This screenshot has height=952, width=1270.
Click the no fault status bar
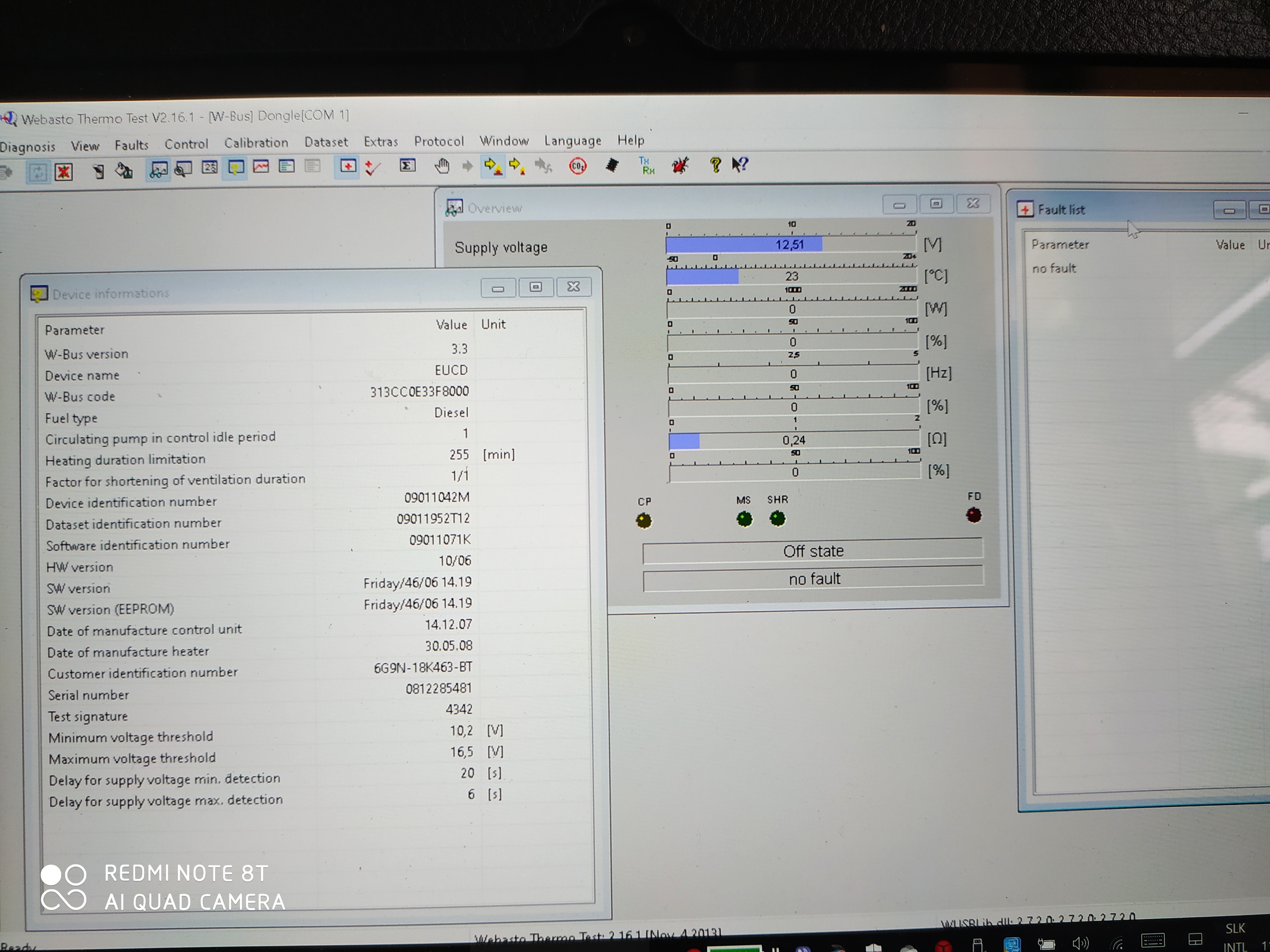point(813,579)
